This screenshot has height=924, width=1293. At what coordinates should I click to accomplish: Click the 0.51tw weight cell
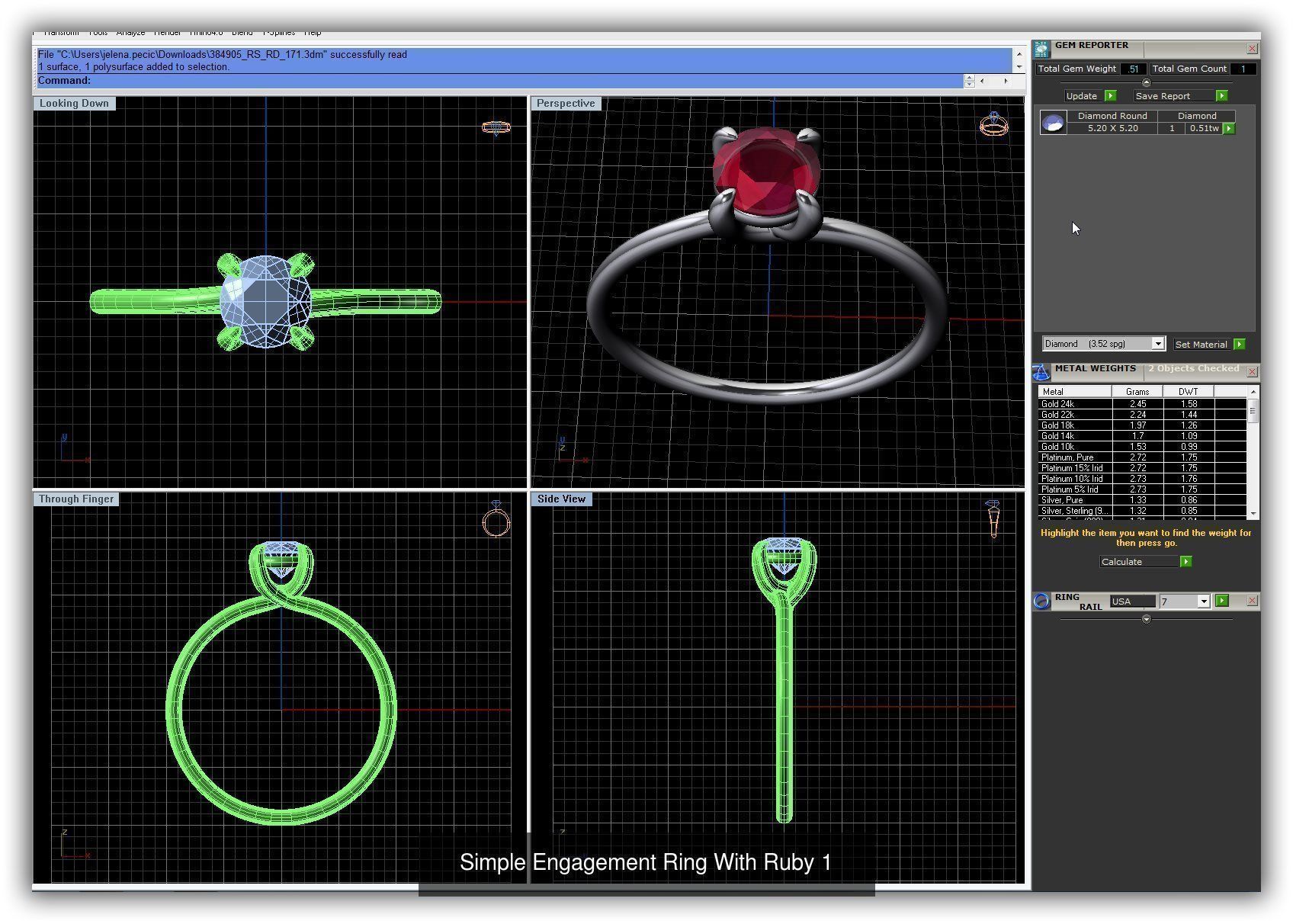click(1204, 129)
